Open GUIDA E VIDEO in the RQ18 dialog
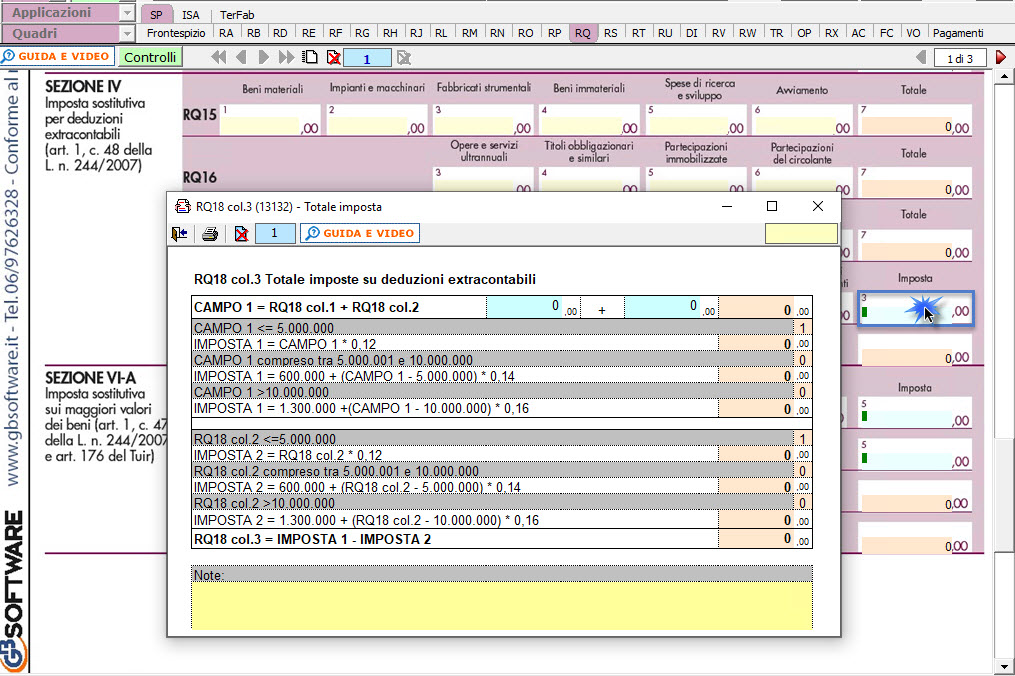 (360, 233)
